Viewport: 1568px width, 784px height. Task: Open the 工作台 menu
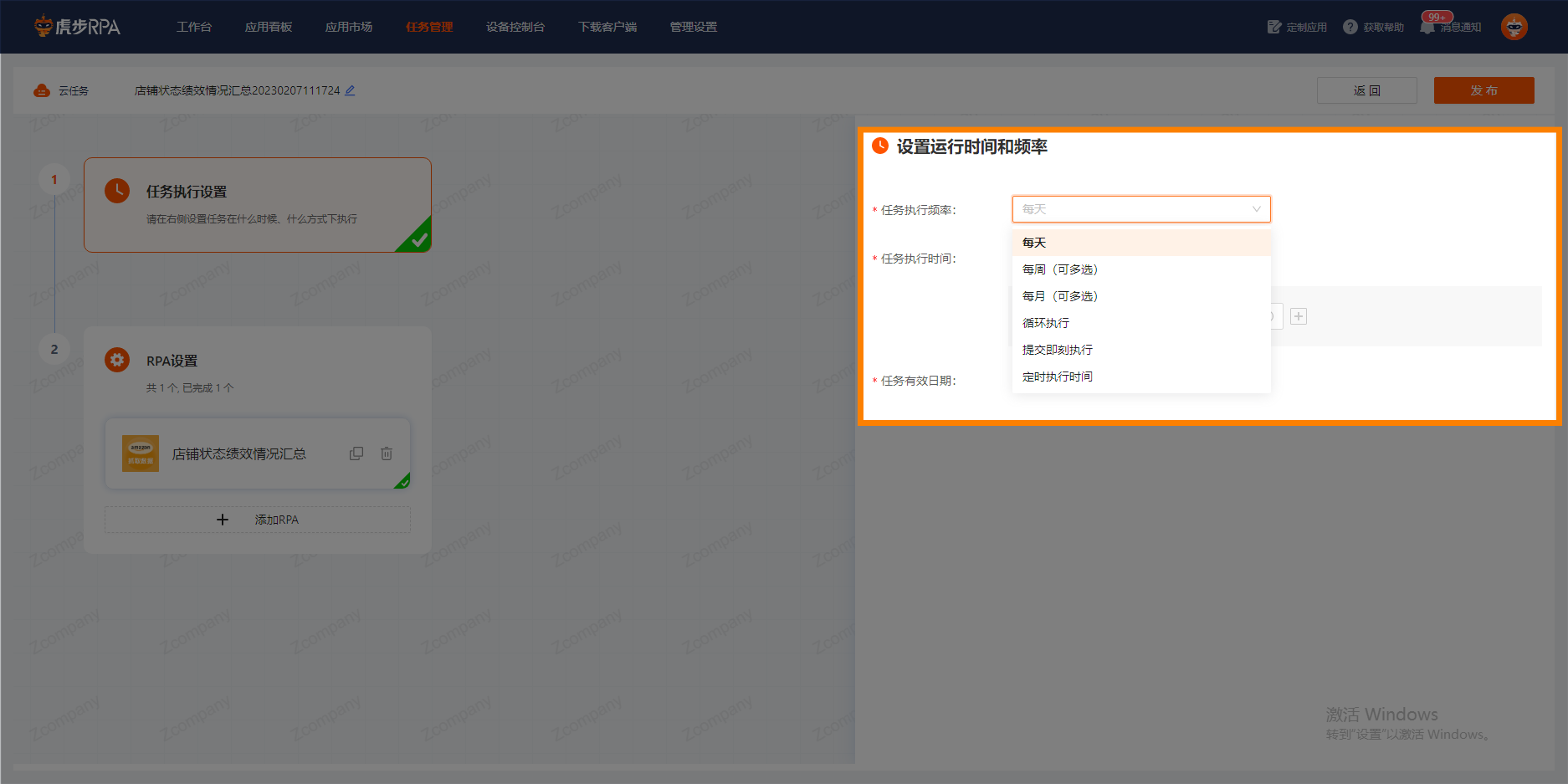[194, 27]
